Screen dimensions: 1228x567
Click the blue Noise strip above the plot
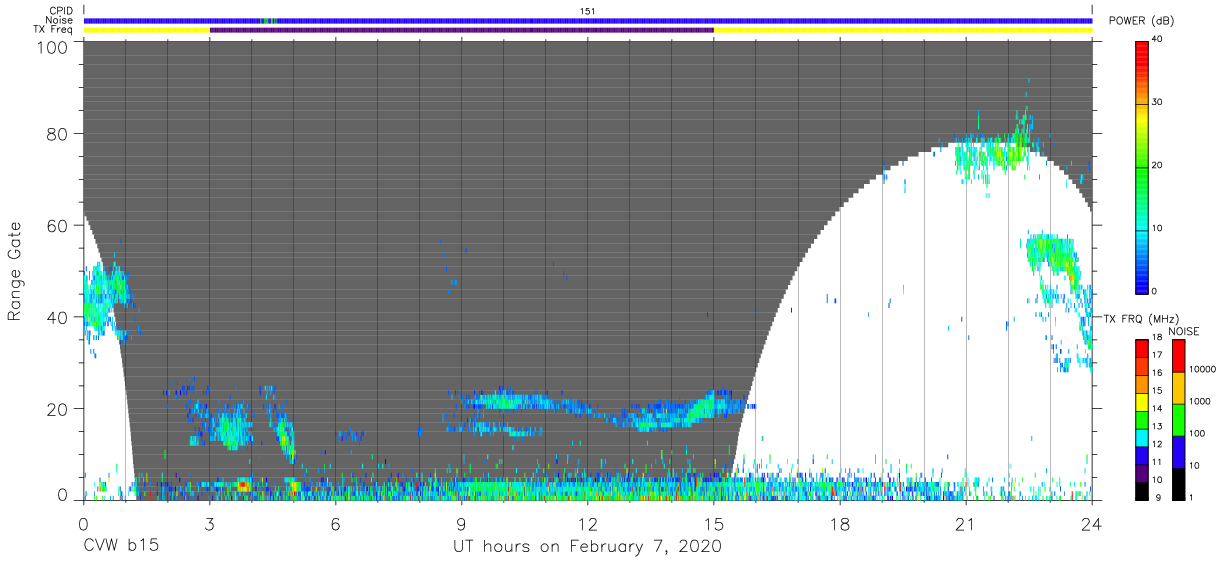pos(588,20)
